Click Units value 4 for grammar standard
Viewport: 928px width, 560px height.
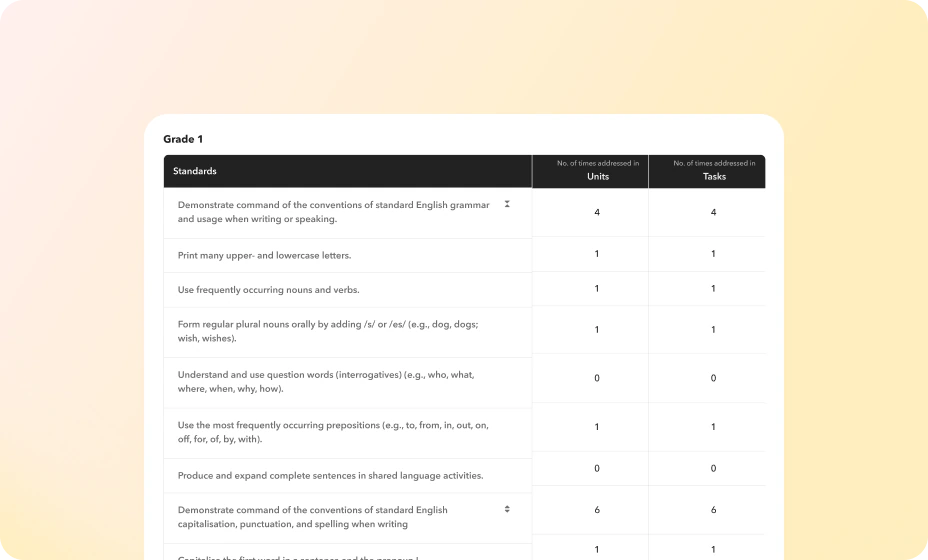click(x=597, y=212)
